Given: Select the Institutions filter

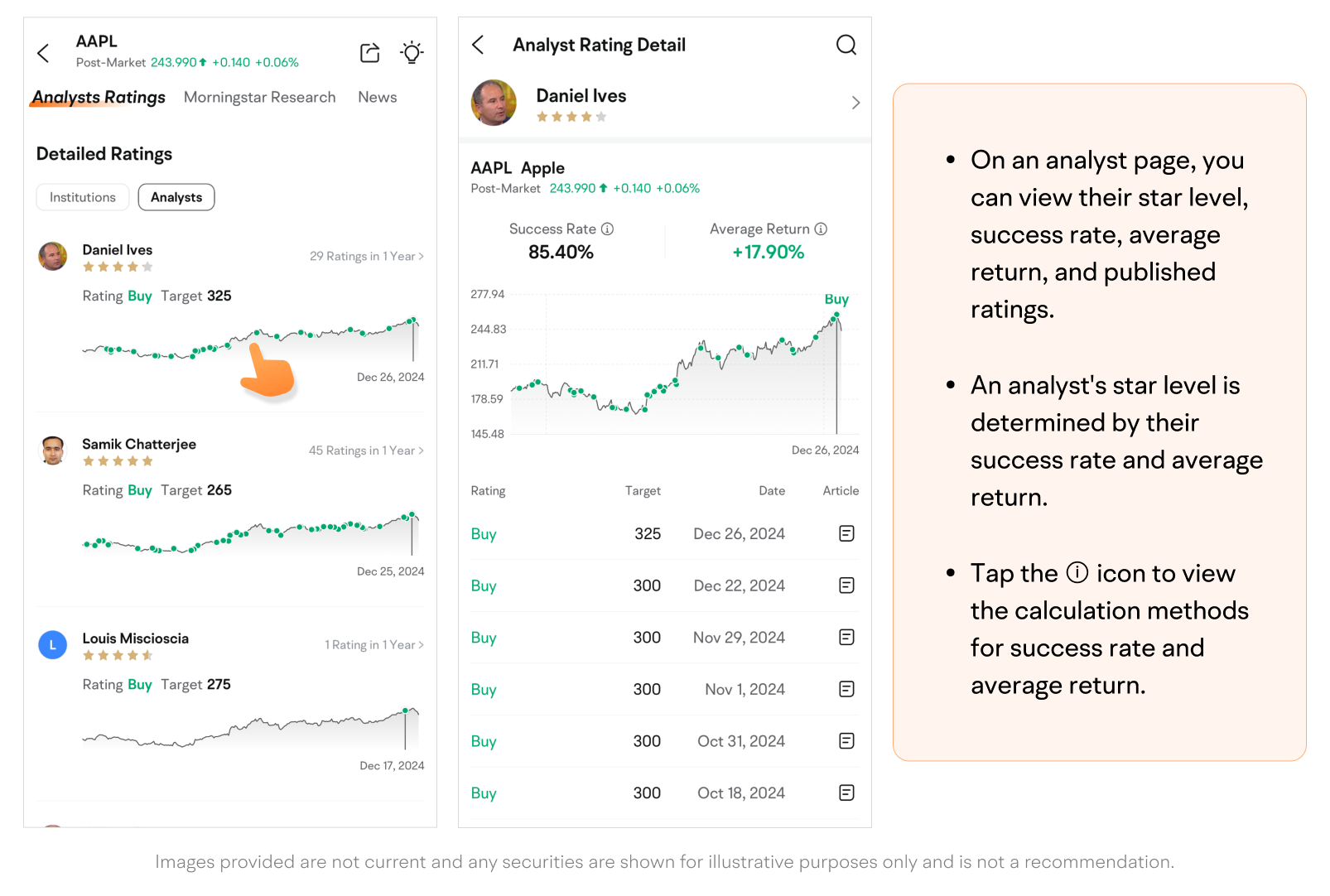Looking at the screenshot, I should click(x=83, y=197).
